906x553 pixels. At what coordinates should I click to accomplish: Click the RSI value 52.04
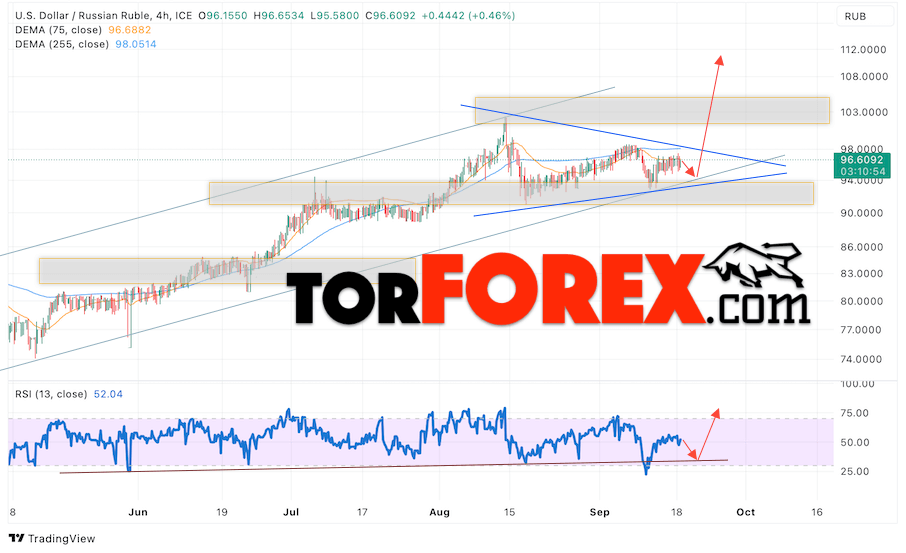click(x=108, y=394)
